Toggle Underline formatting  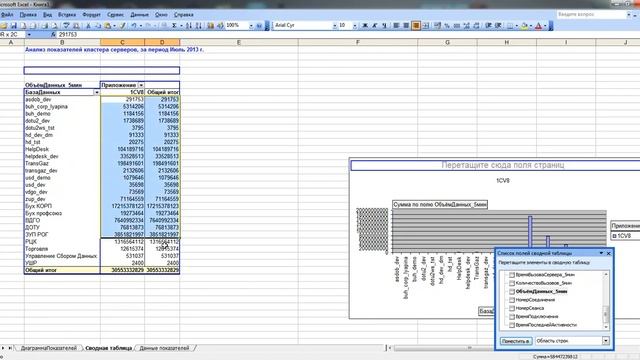(x=384, y=26)
